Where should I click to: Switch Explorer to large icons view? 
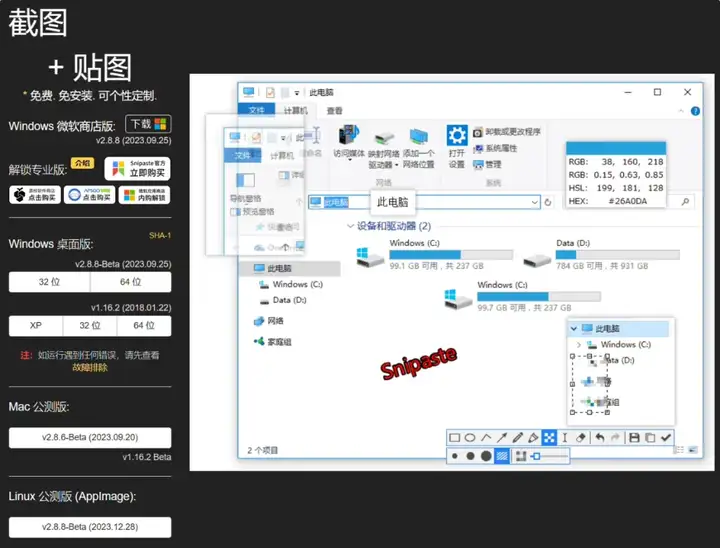[x=693, y=450]
